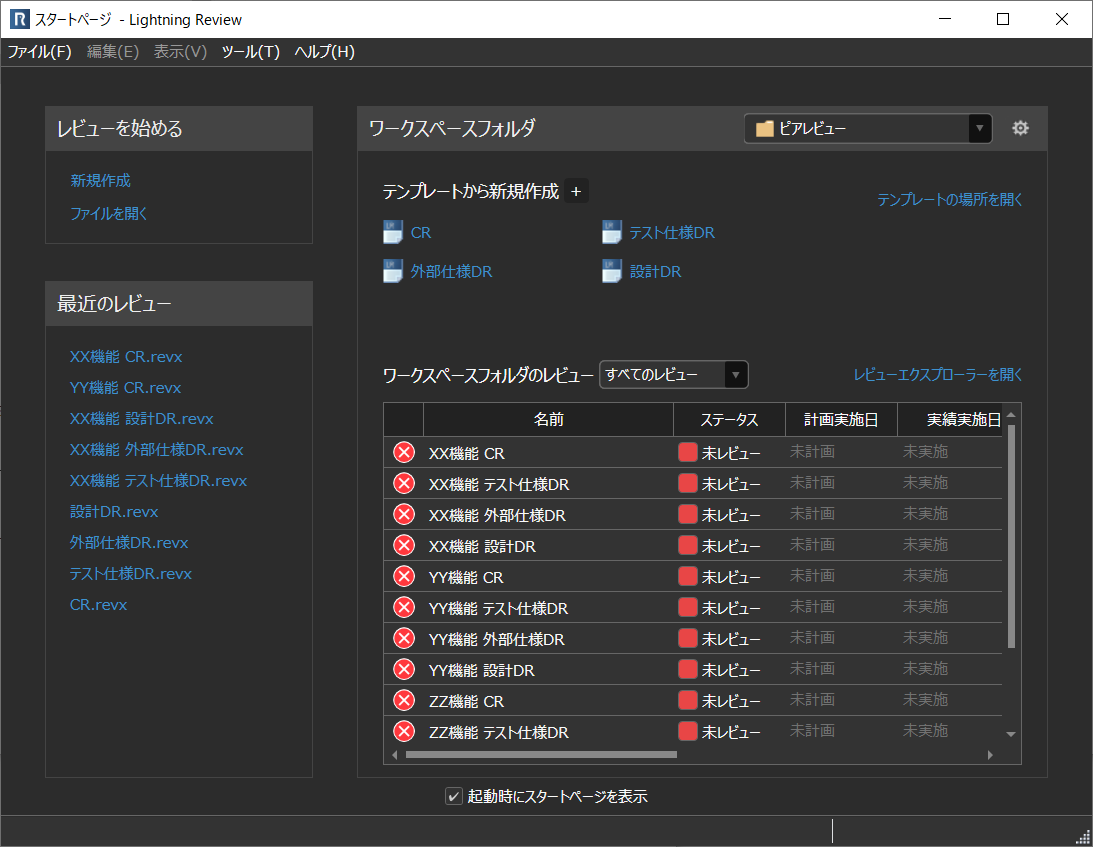Click the red X icon for YY機能 外部仕様DR

(404, 639)
